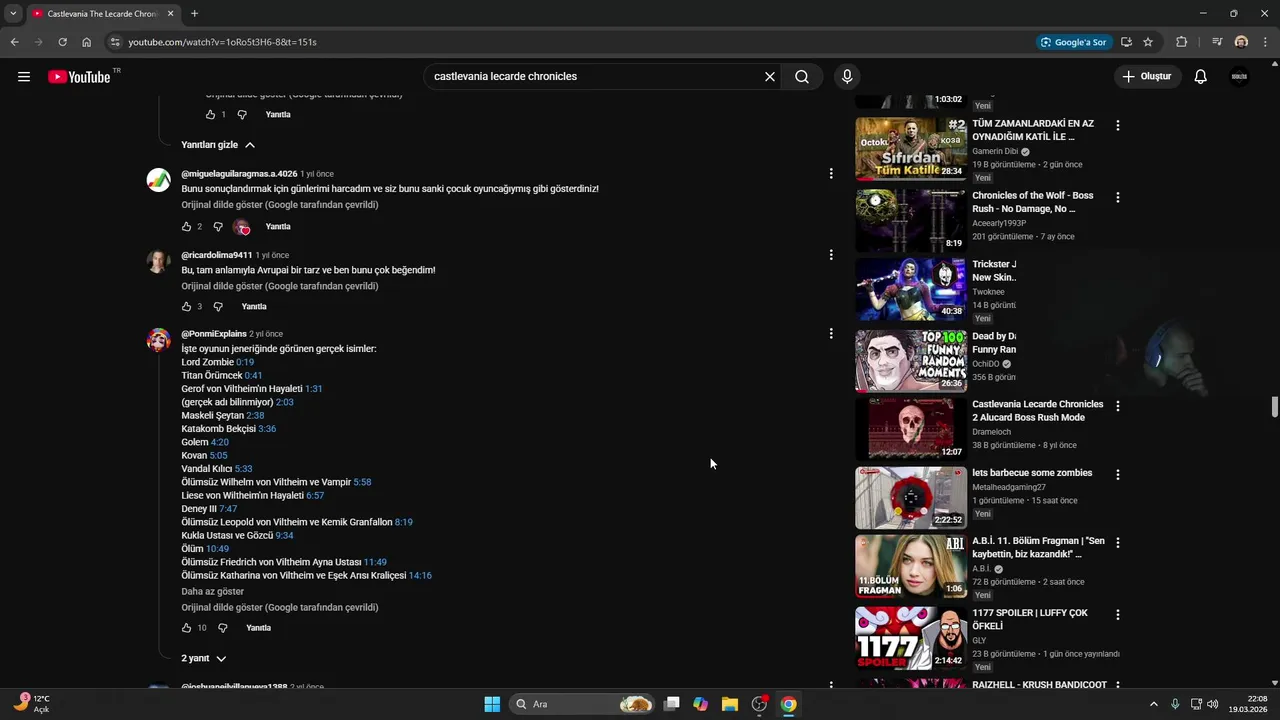Open the '1177 SPOILER' video thumbnail
This screenshot has width=1280, height=720.
click(x=911, y=638)
